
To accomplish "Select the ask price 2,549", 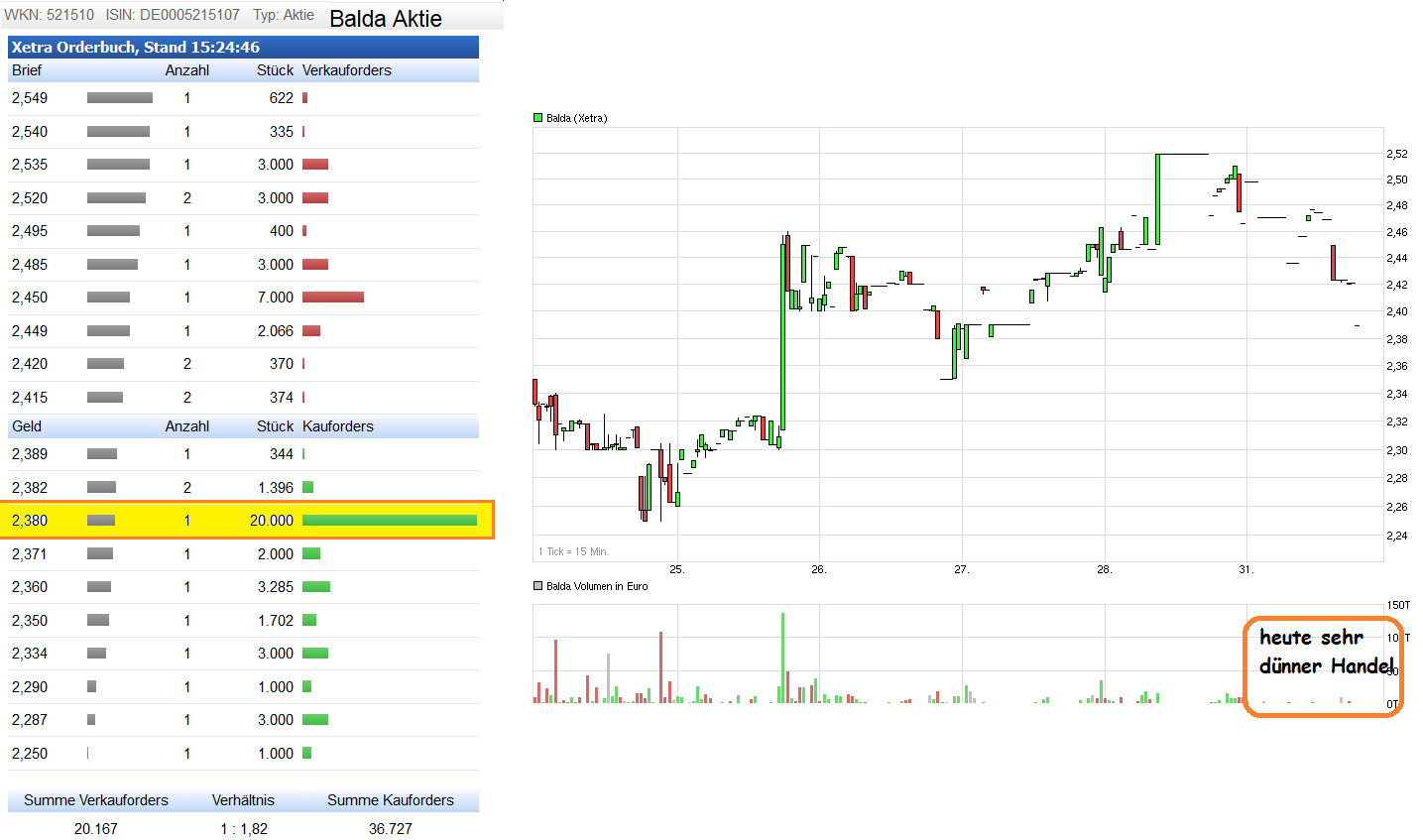I will click(x=30, y=98).
